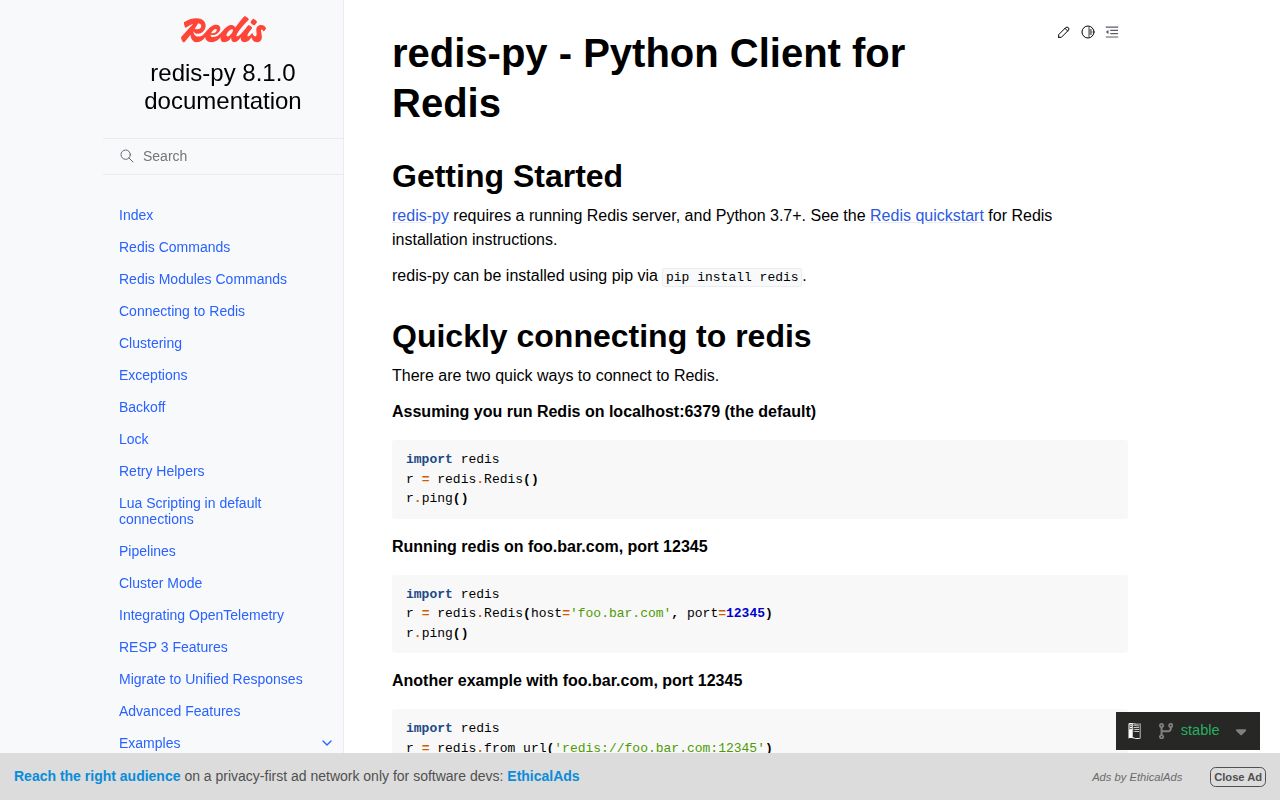Open the Lock documentation link

coord(133,439)
